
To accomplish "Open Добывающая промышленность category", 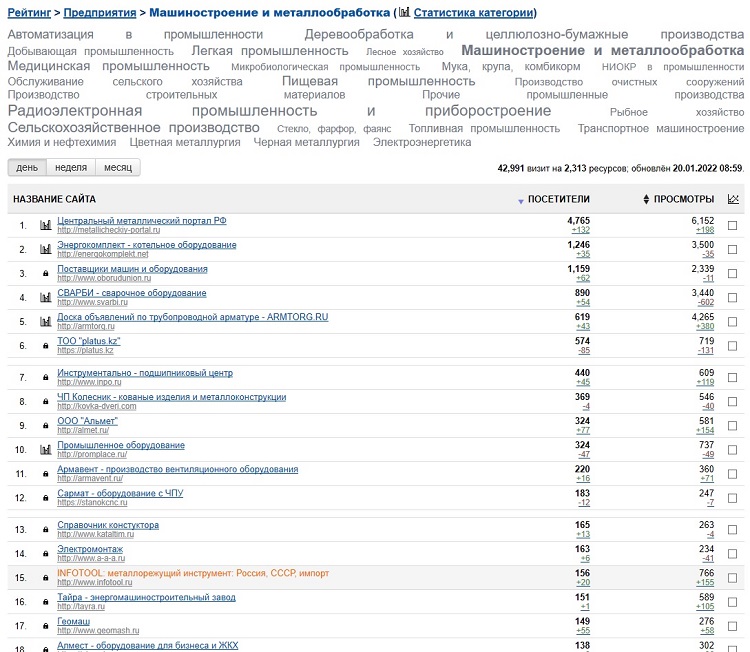I will [x=90, y=51].
